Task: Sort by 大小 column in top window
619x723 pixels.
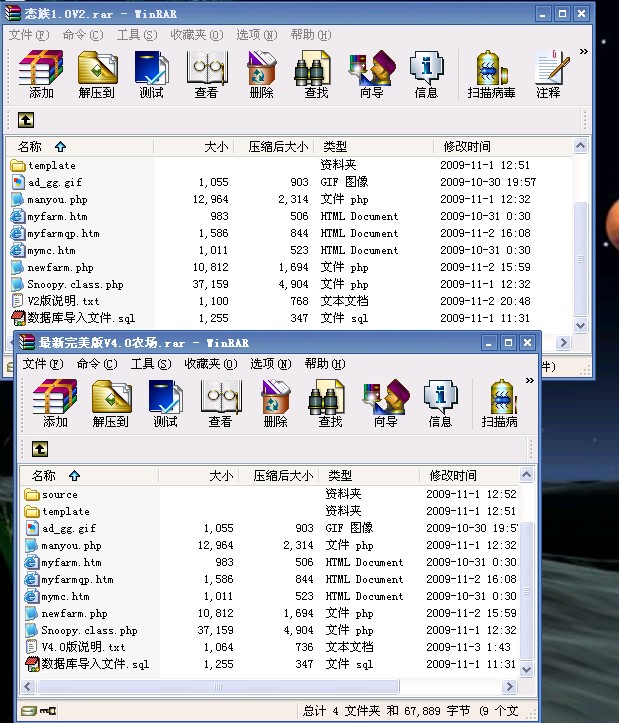Action: point(194,147)
